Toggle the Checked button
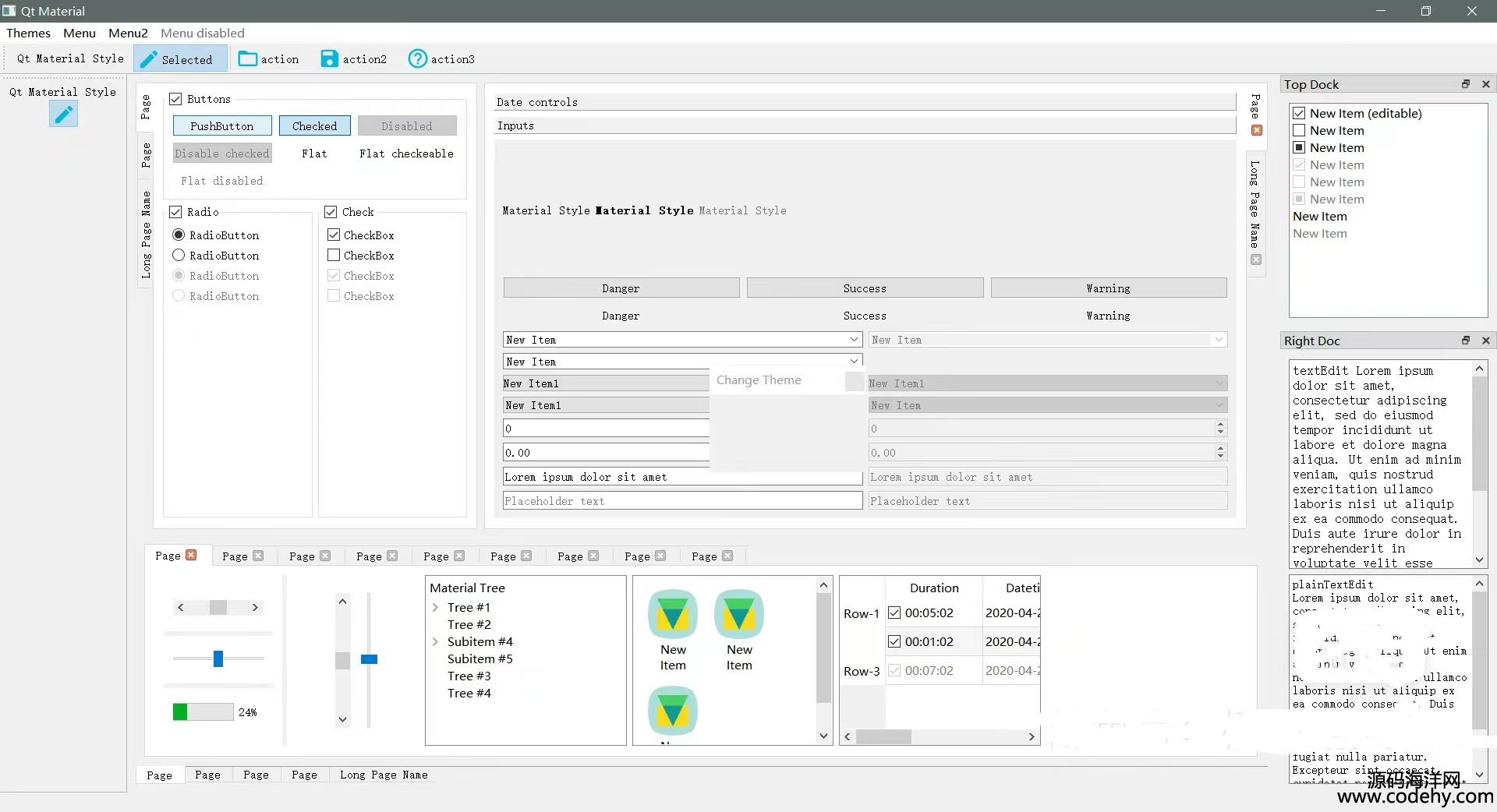1497x812 pixels. (315, 125)
